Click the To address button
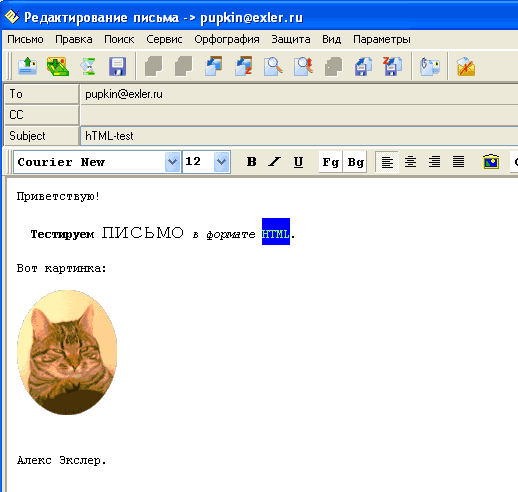 [x=42, y=94]
